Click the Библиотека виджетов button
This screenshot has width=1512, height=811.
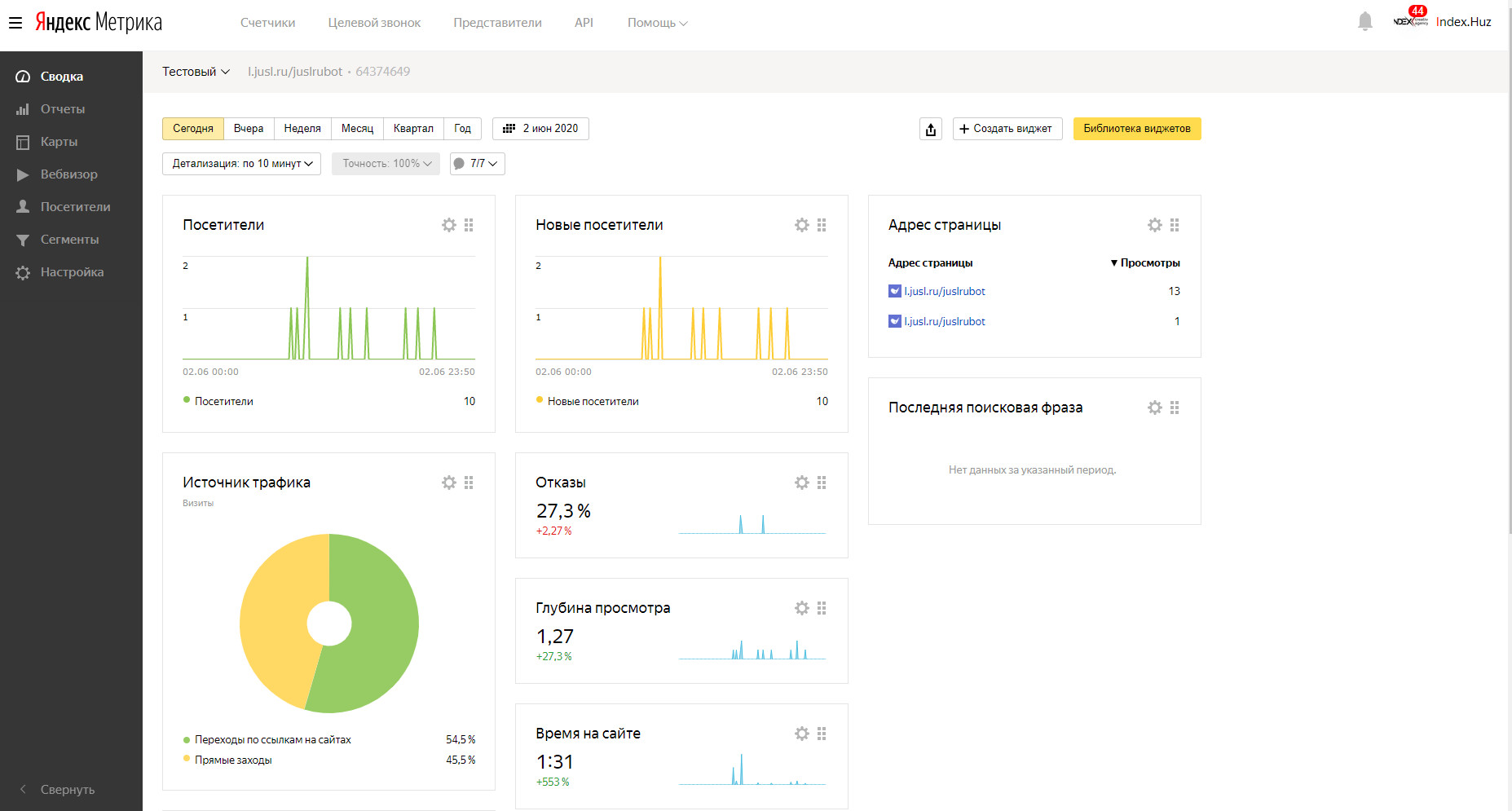[x=1136, y=129]
